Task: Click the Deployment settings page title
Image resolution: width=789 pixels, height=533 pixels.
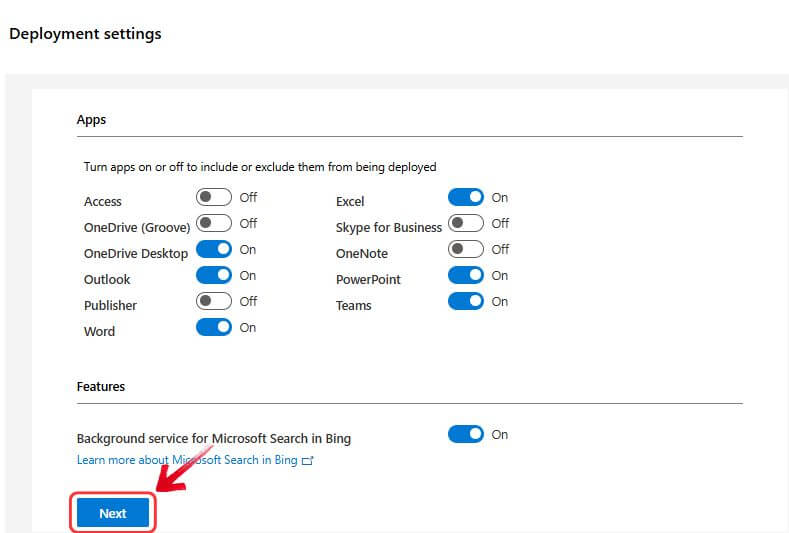Action: pos(85,34)
